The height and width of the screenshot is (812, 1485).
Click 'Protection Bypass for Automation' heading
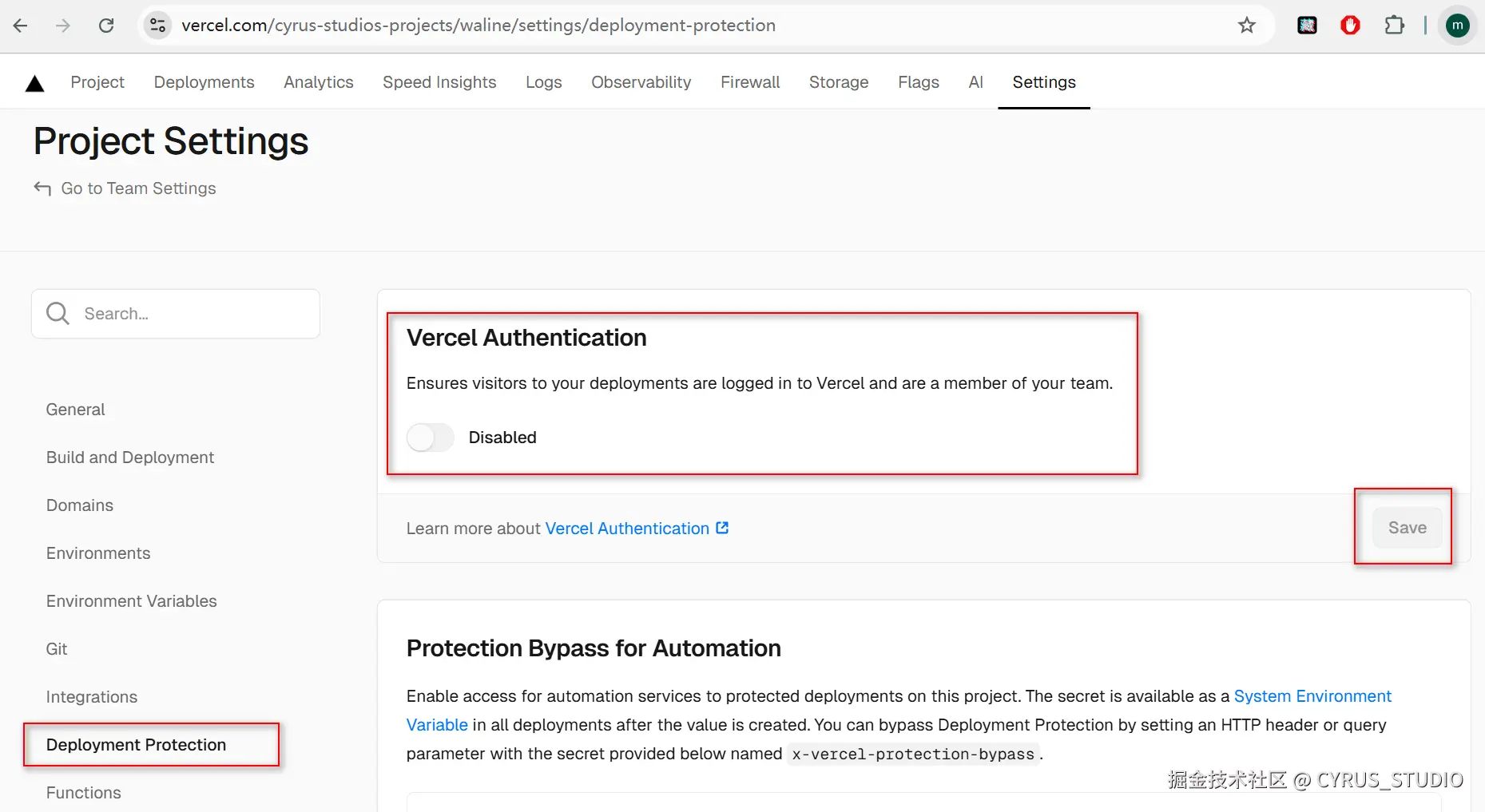[x=594, y=648]
